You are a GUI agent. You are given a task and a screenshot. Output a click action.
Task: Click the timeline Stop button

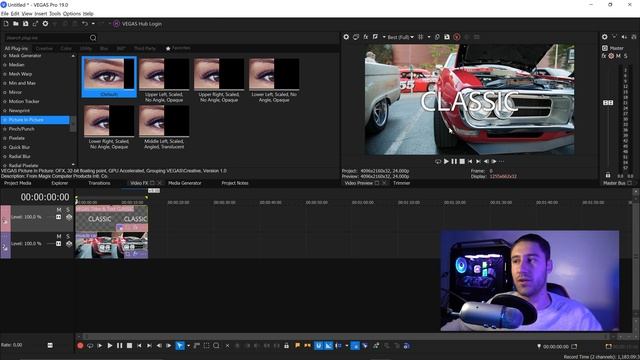tap(129, 346)
